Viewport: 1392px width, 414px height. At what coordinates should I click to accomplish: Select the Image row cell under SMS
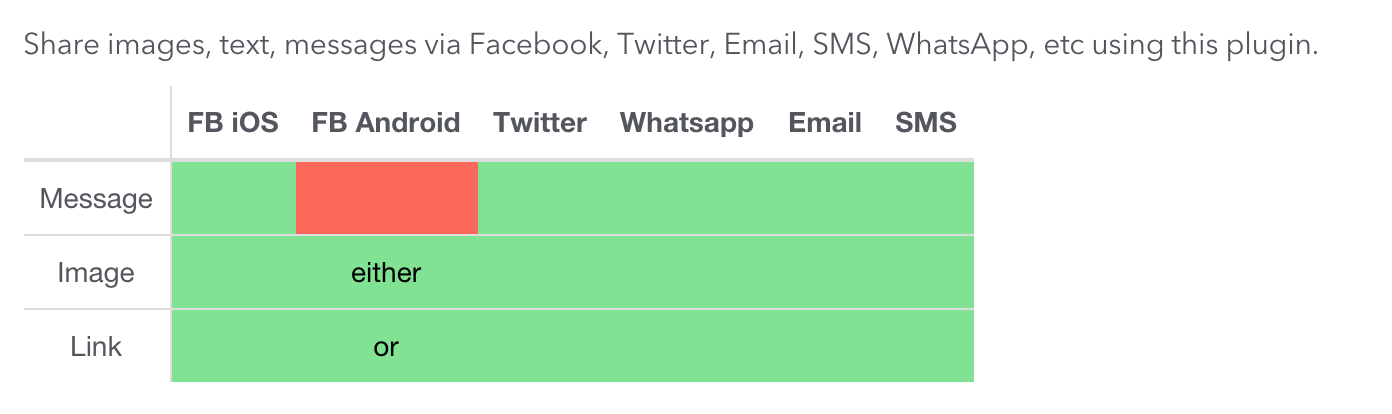coord(926,273)
